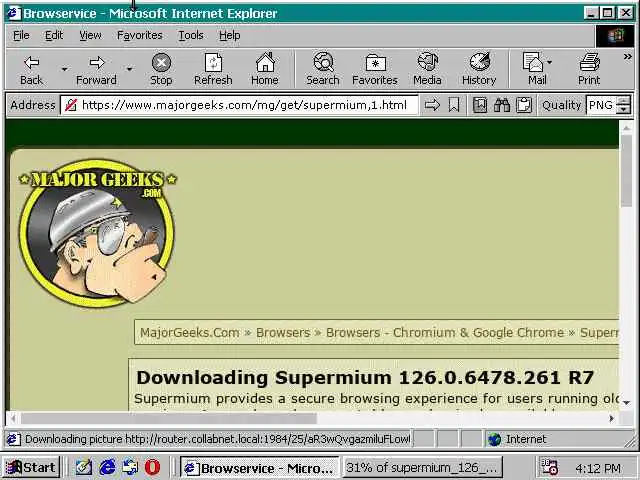Open the Search pane
Screen dimensions: 640x480
[x=323, y=69]
